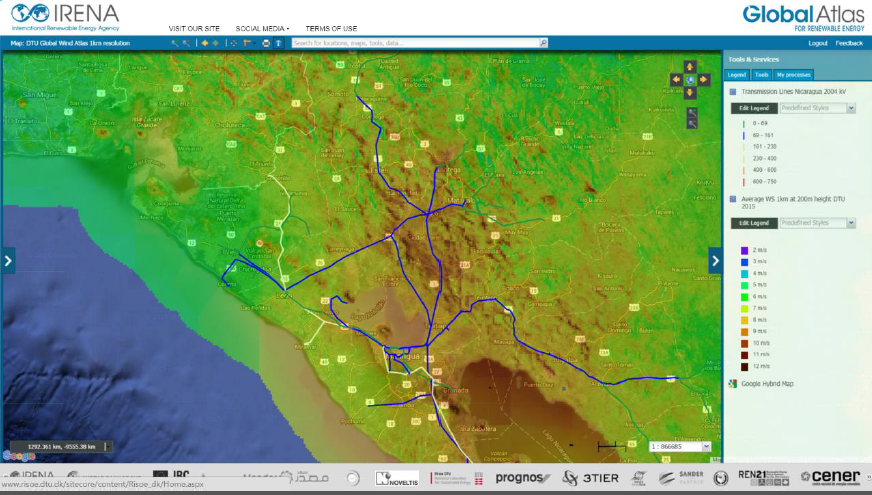
Task: Pan the map right with arrow
Action: 702,79
